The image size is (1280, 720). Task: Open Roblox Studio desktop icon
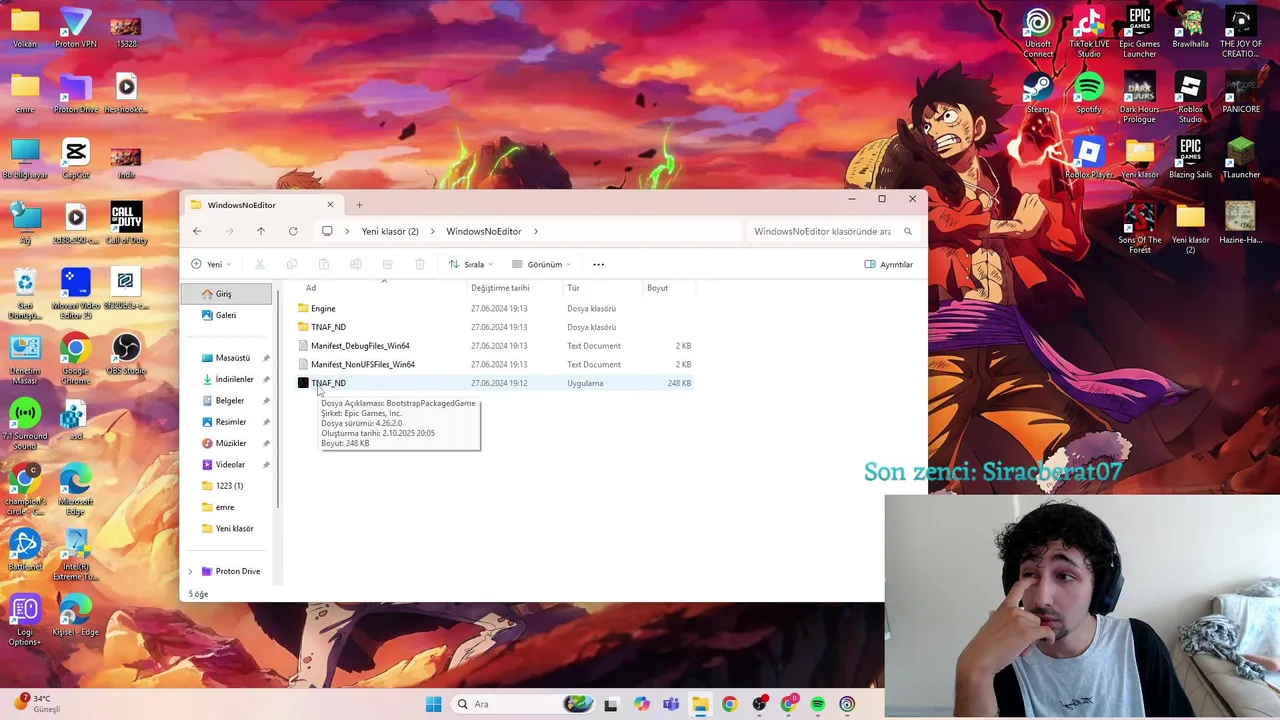(x=1190, y=98)
